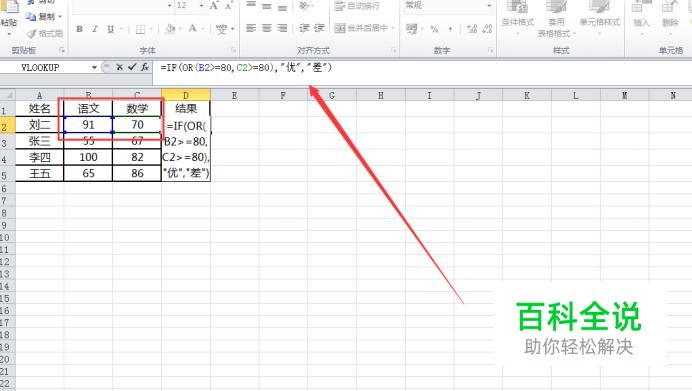Cancel the formula entry with X
The image size is (692, 391).
click(x=119, y=67)
